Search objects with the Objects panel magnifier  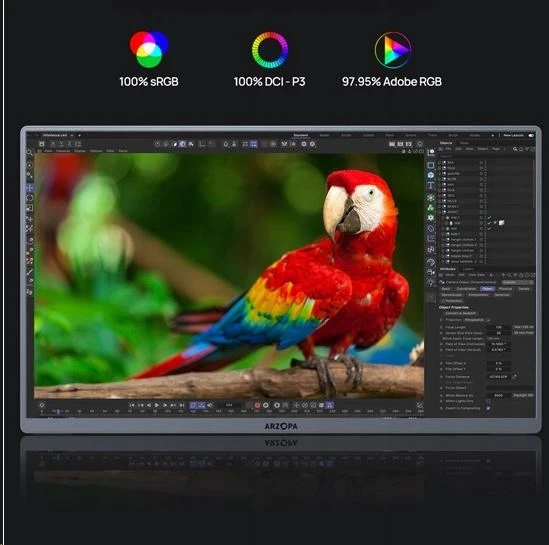pos(515,149)
